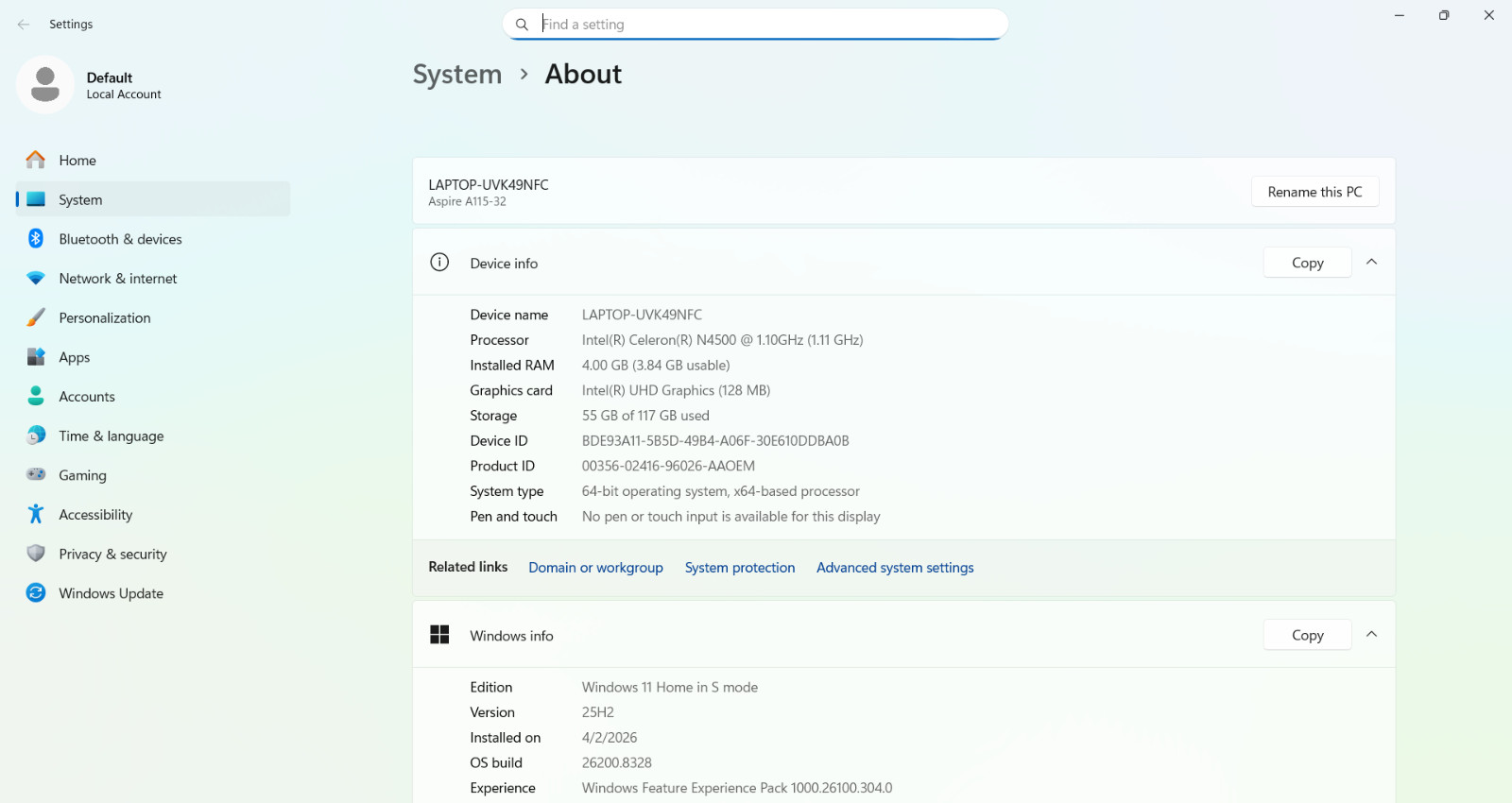
Task: Switch to the Accounts settings page
Action: pyautogui.click(x=153, y=397)
